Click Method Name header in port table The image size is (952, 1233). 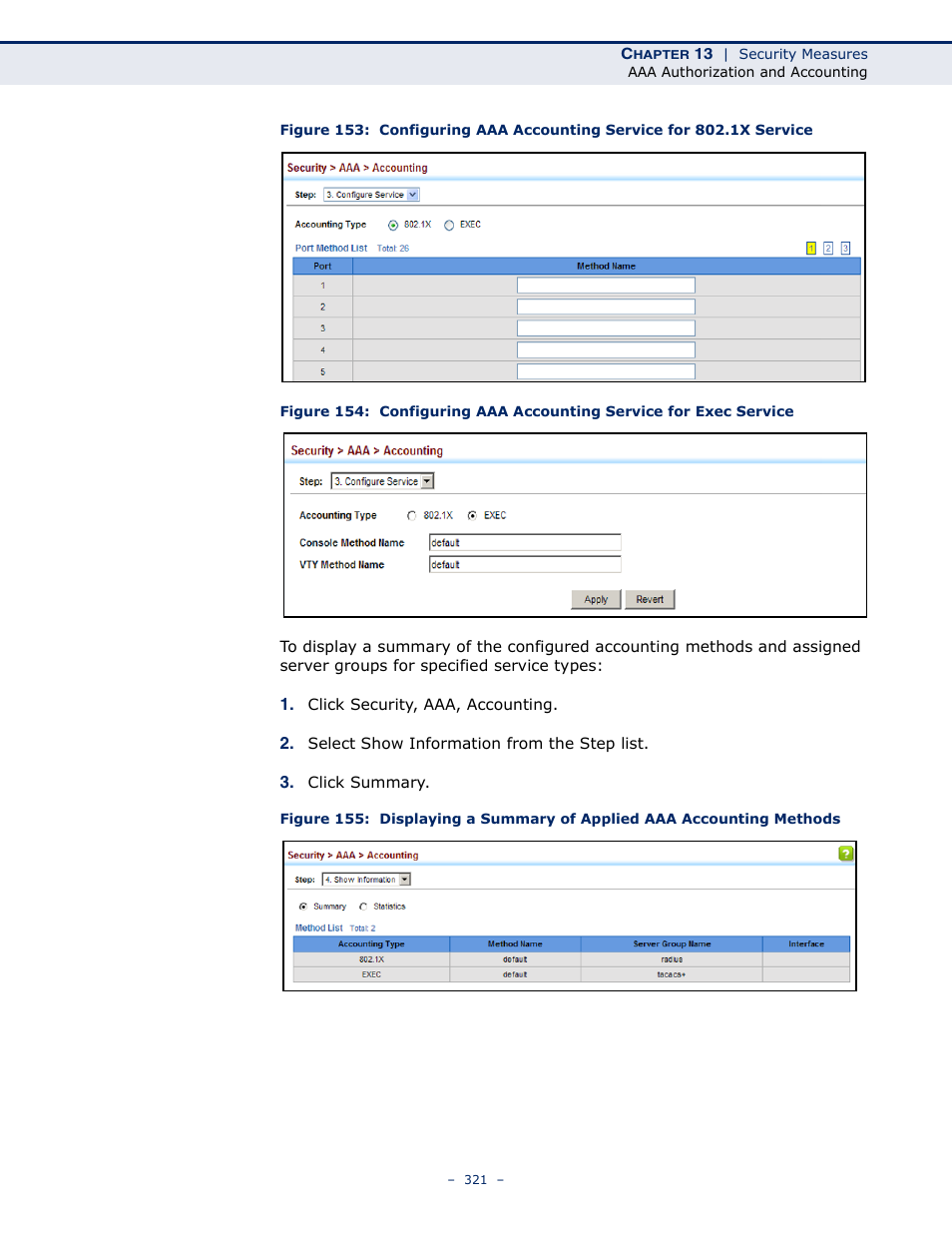click(606, 267)
